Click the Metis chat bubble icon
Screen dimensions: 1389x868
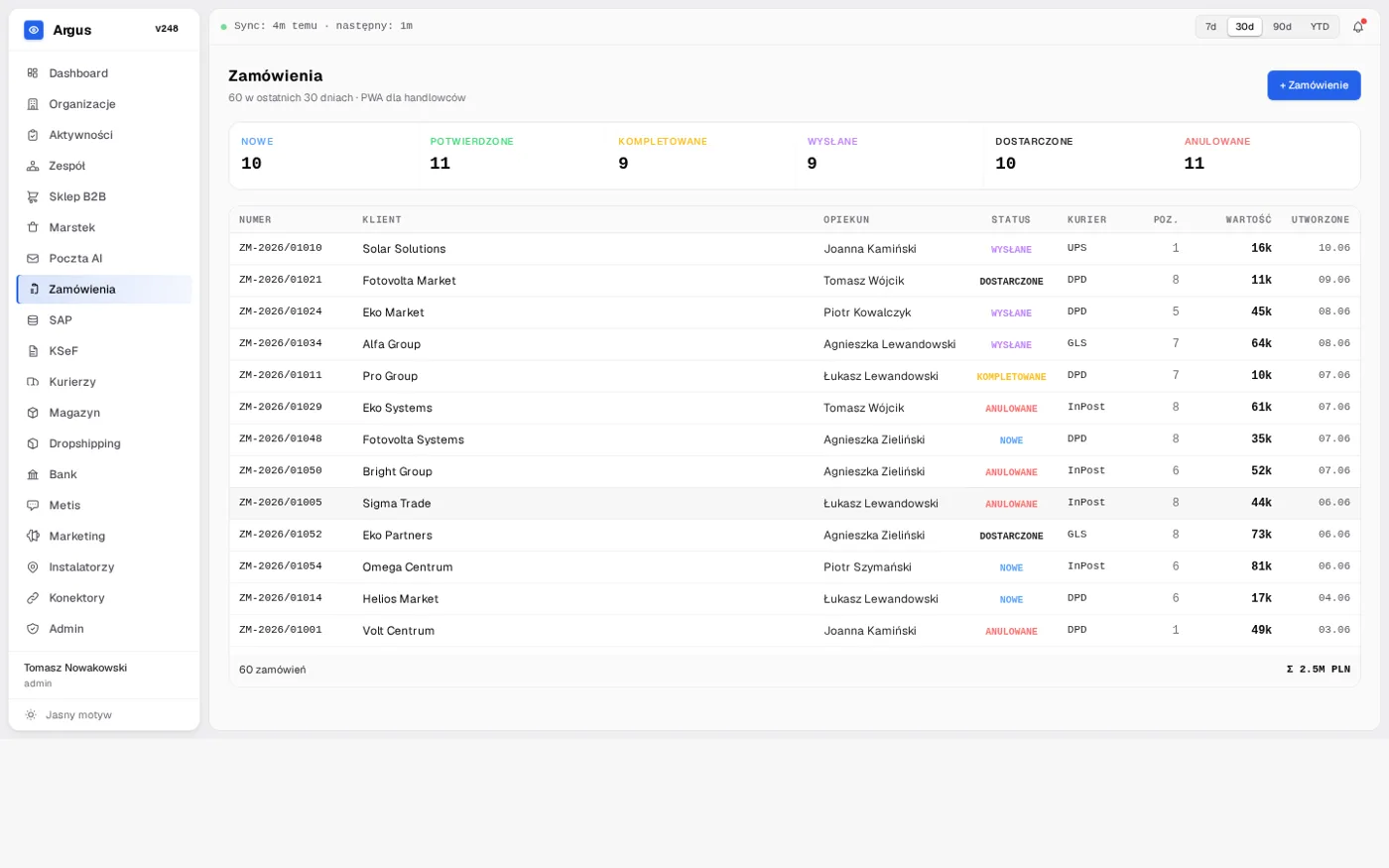(x=33, y=505)
